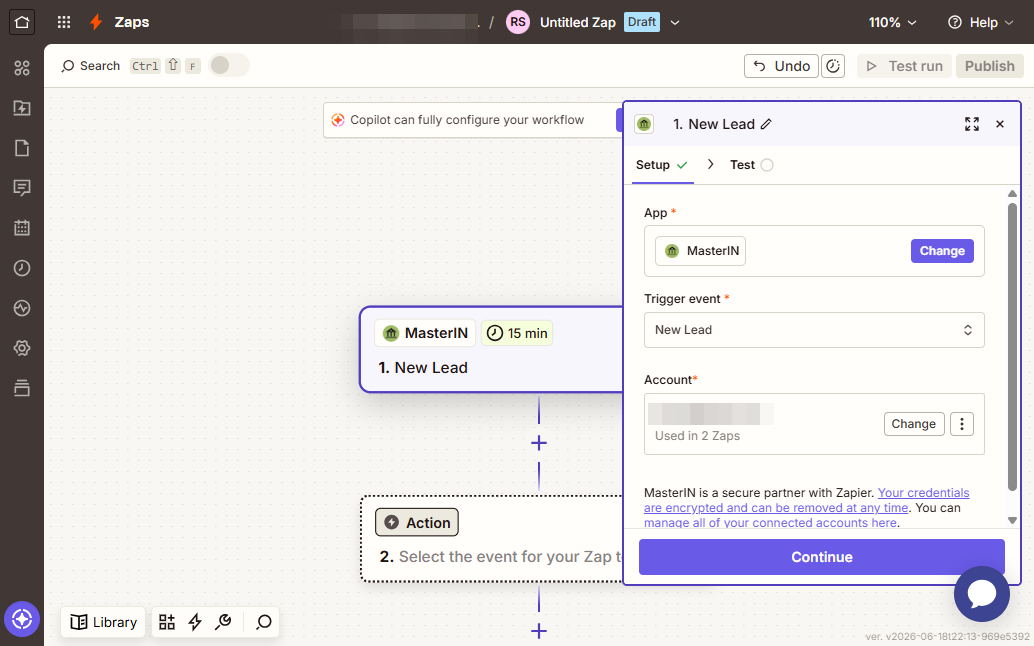The image size is (1034, 646).
Task: Click the scrollbar up arrow in the panel
Action: pyautogui.click(x=1012, y=194)
